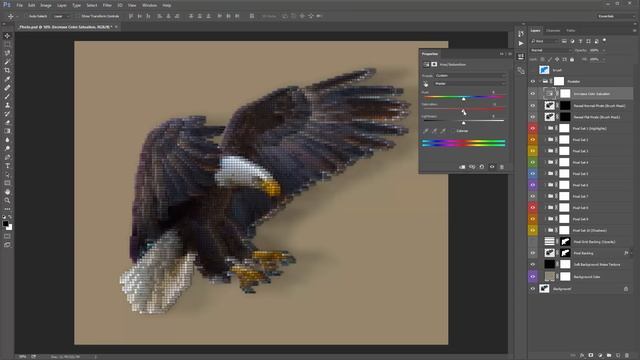
Task: Collapse the Pixelate group
Action: 540,82
